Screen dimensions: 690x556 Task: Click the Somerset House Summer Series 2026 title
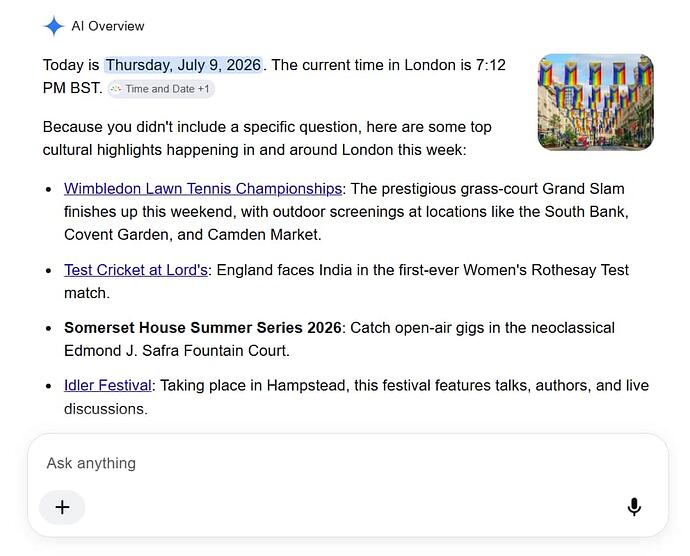[202, 328]
